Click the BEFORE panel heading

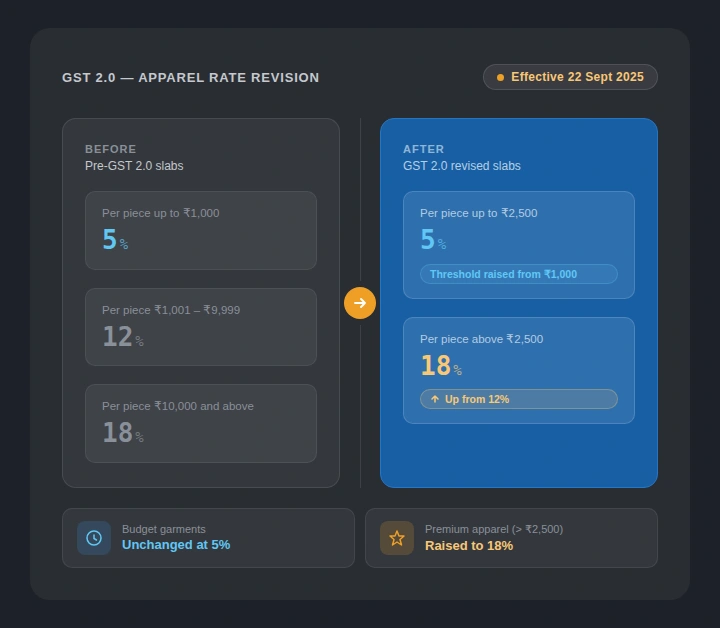tap(111, 149)
